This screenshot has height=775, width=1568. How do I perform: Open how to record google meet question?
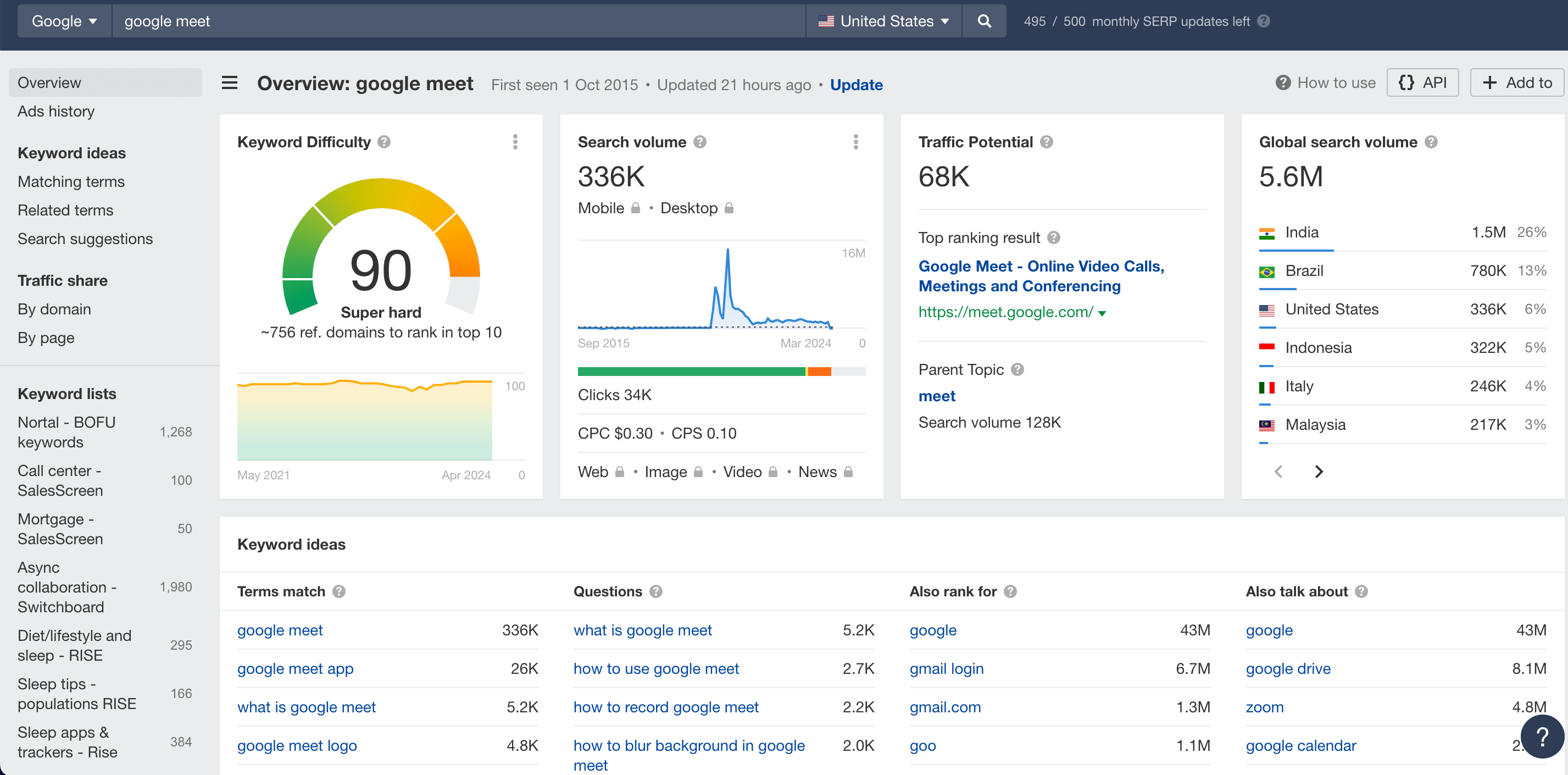pos(666,707)
